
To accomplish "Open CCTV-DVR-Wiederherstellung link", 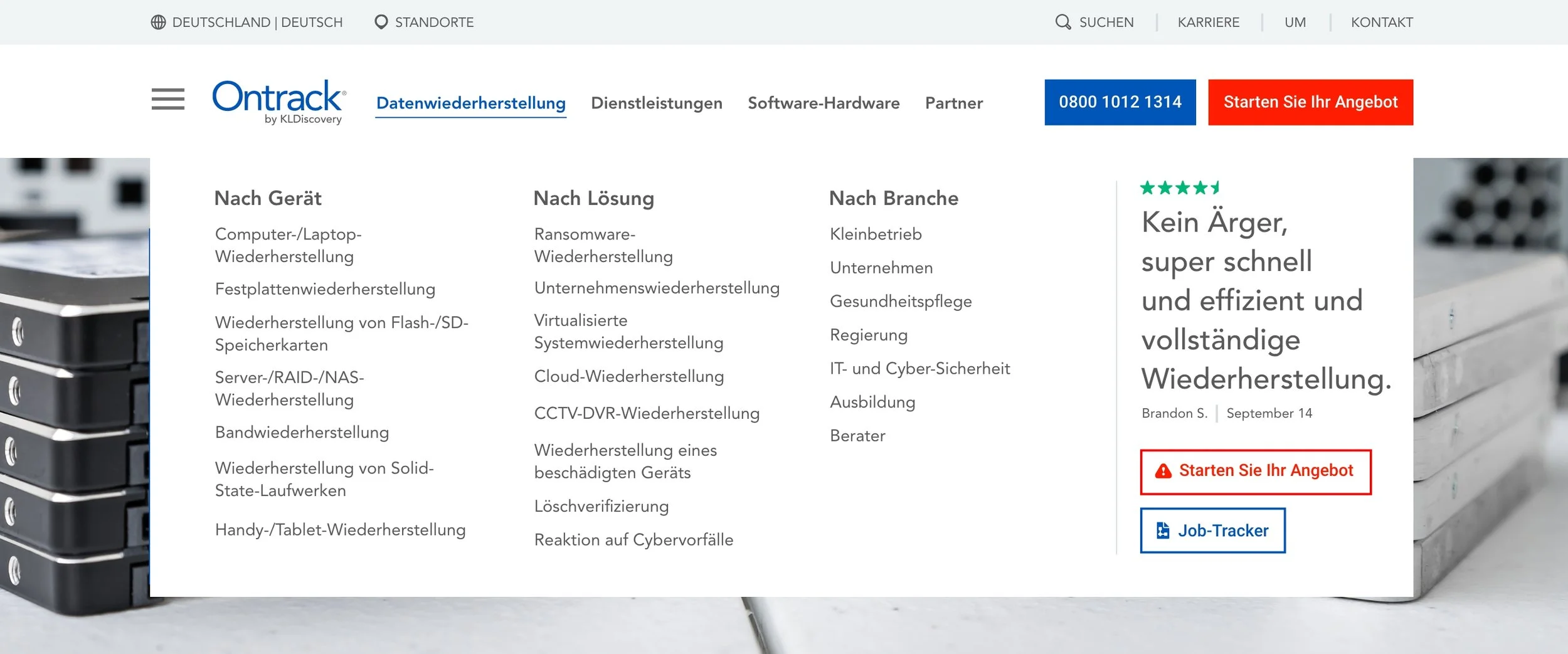I will pyautogui.click(x=647, y=413).
